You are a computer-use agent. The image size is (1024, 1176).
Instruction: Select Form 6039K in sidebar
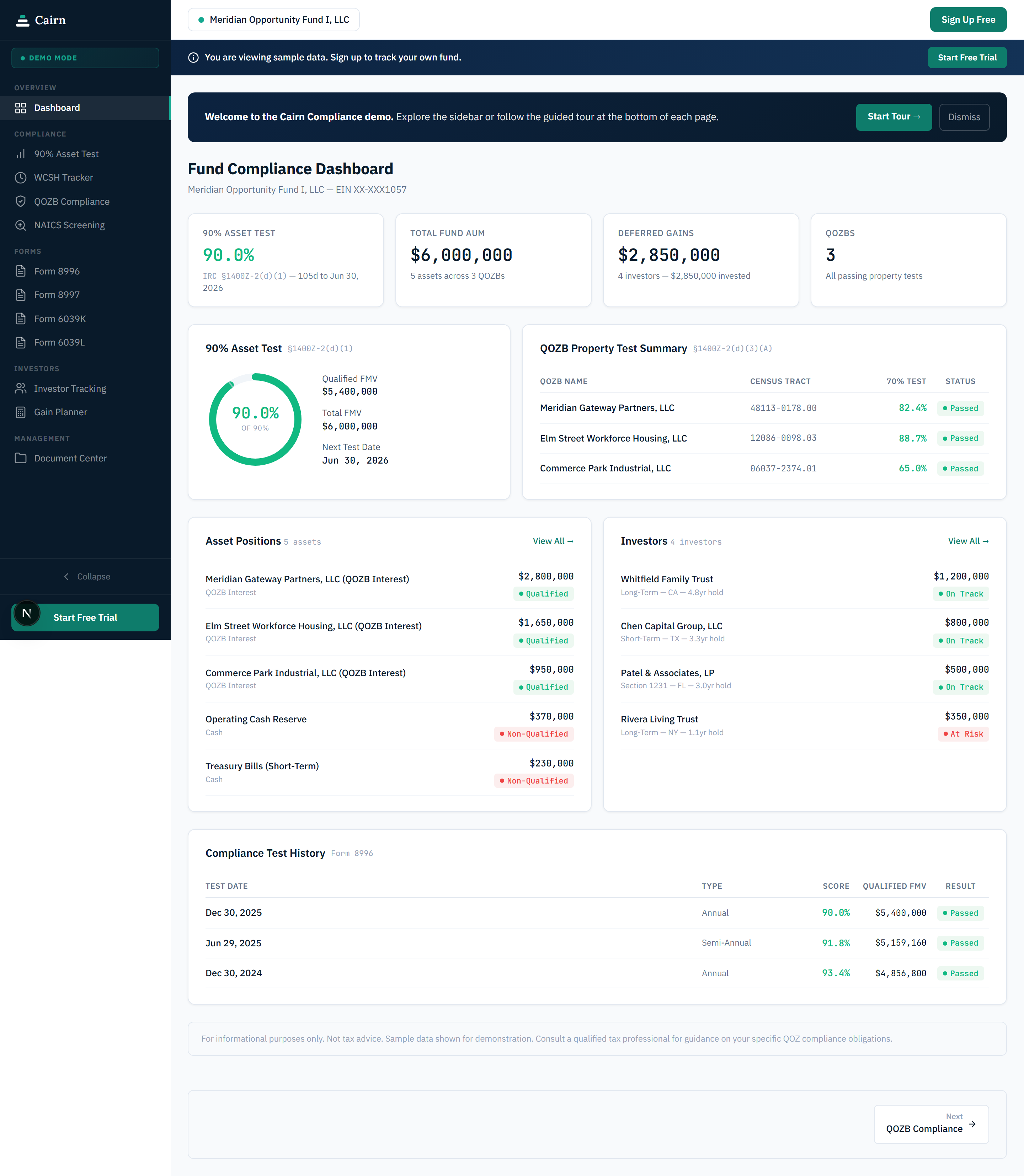[85, 319]
